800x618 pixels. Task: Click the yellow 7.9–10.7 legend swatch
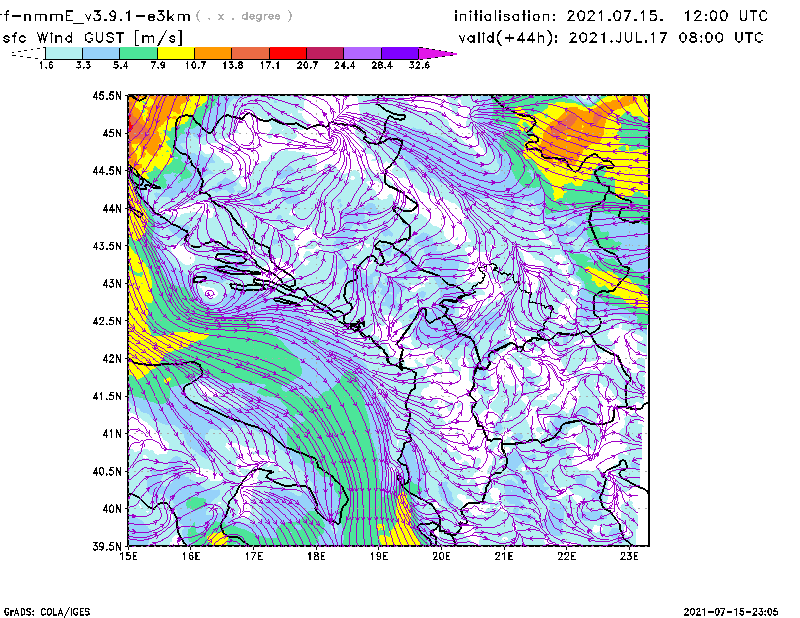176,53
